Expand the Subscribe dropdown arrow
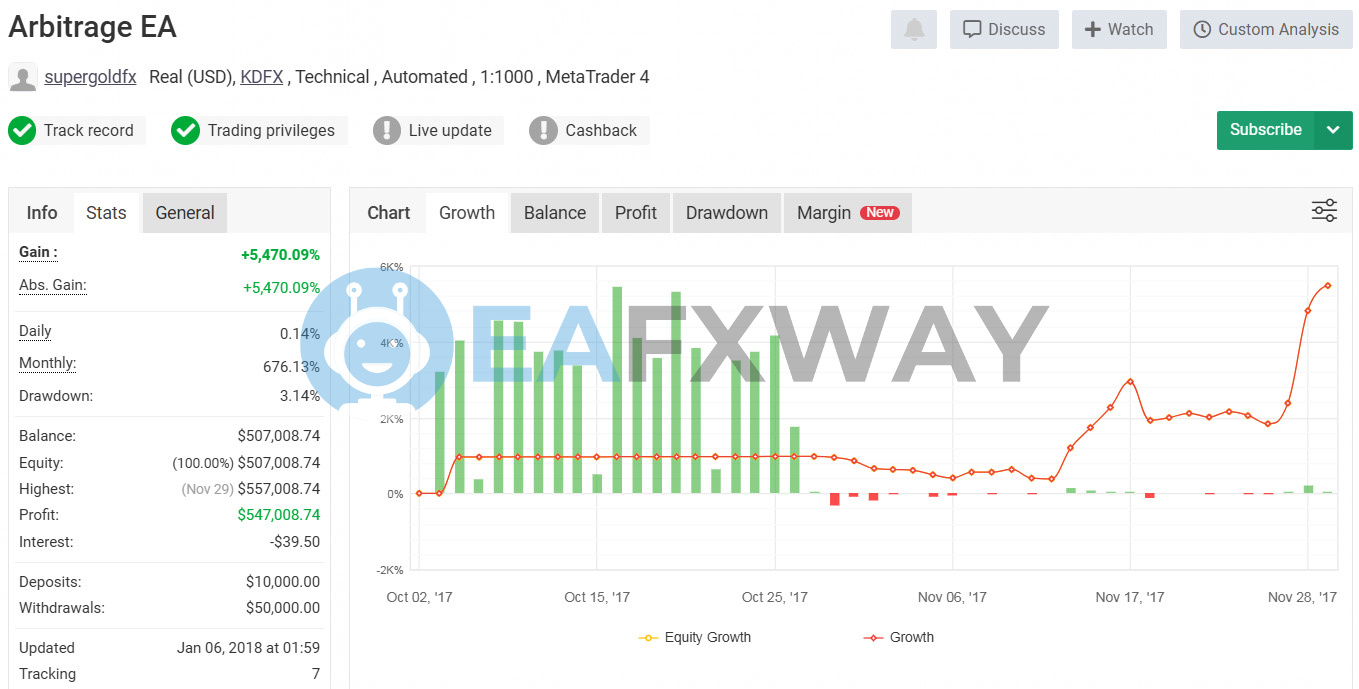Screen dimensions: 1359x689 click(x=1333, y=130)
